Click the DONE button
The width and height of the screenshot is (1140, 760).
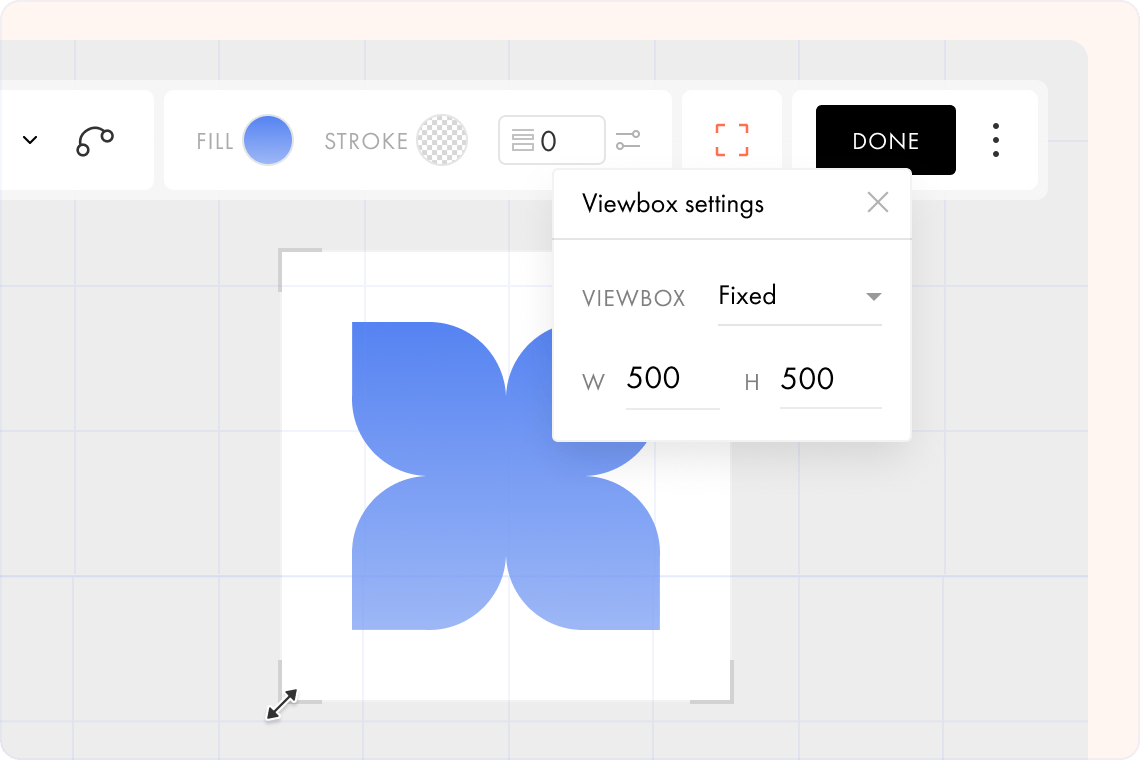tap(885, 140)
